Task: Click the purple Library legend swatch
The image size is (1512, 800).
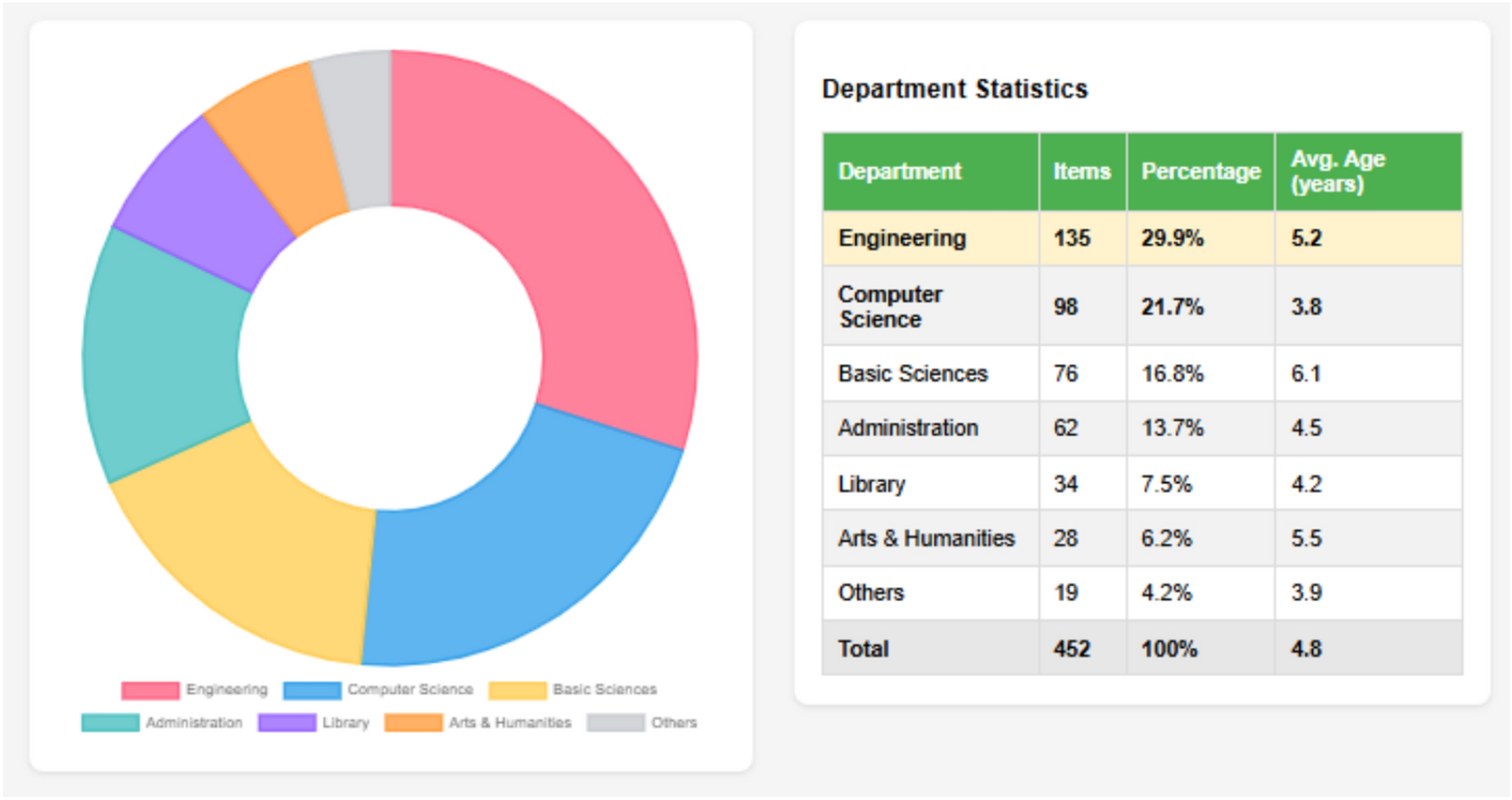Action: coord(286,723)
